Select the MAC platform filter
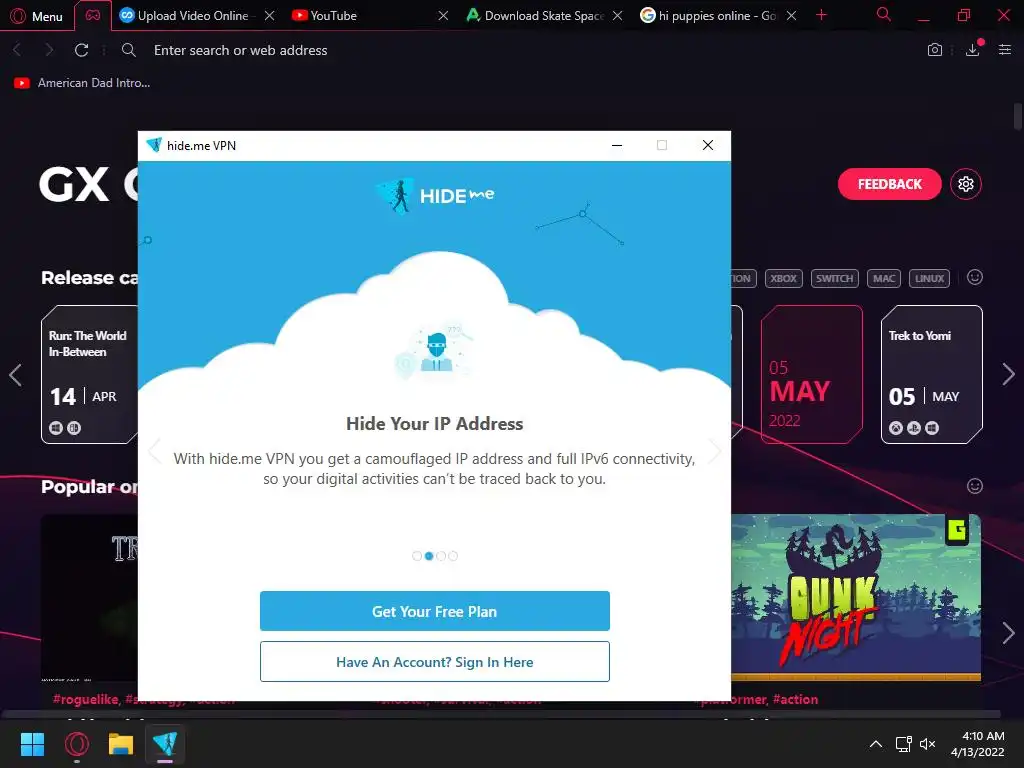This screenshot has height=768, width=1024. pyautogui.click(x=884, y=278)
